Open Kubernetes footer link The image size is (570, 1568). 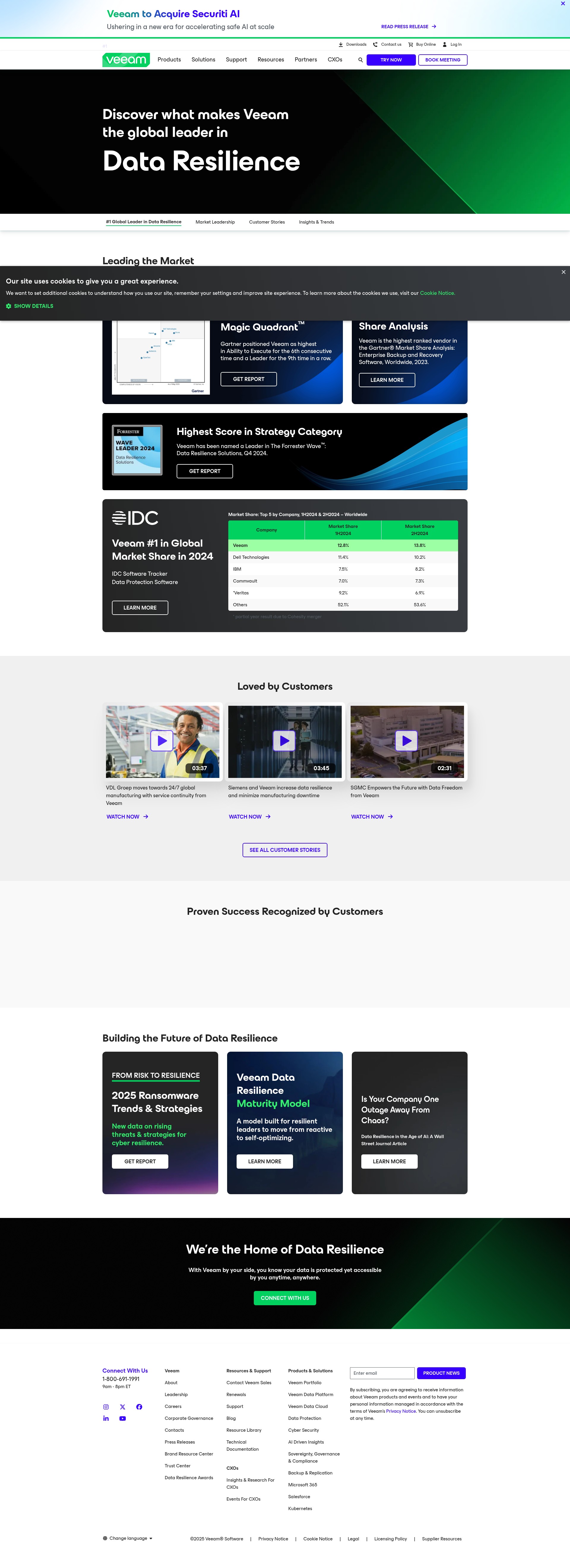coord(300,1508)
